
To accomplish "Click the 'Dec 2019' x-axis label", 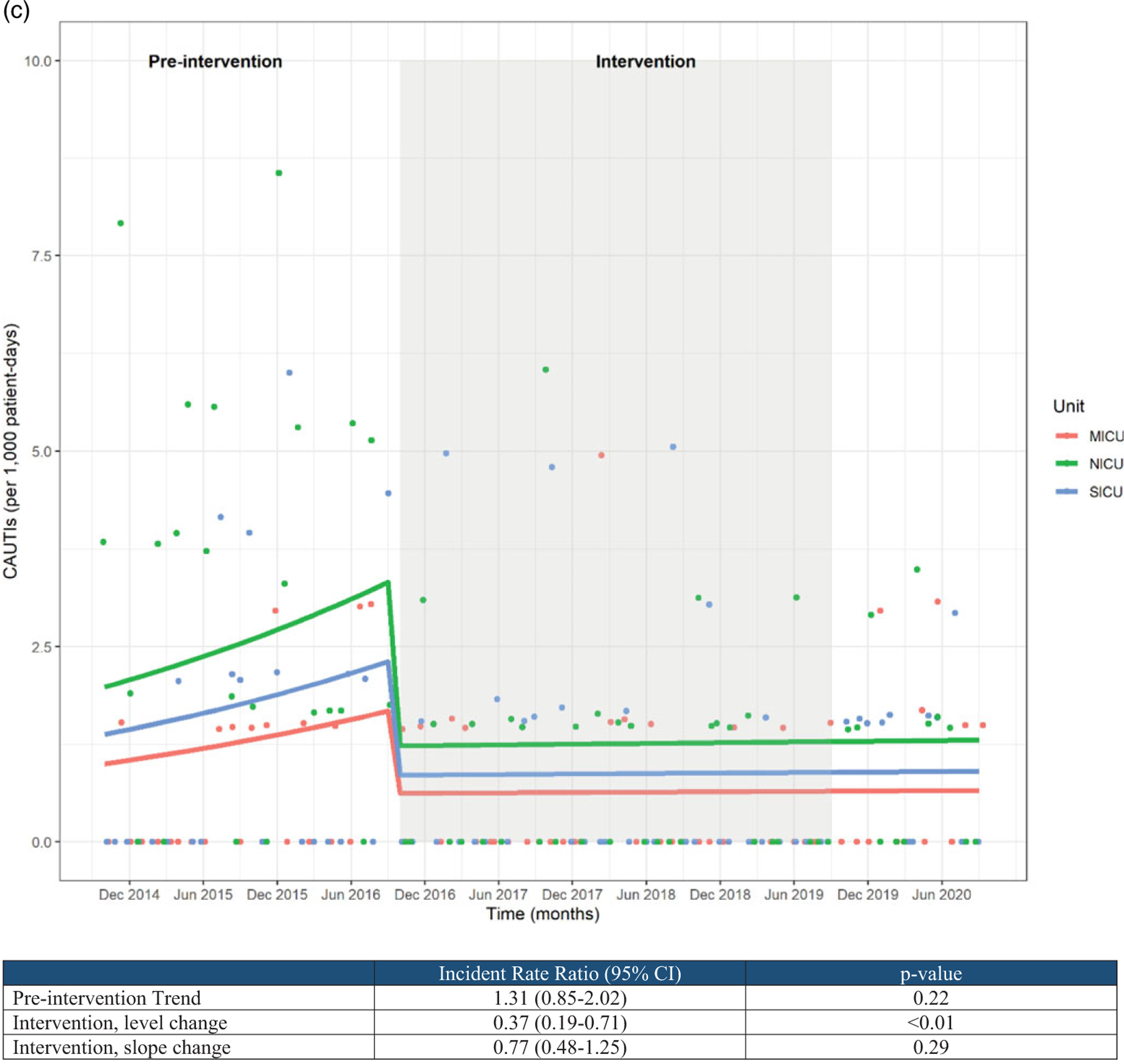I will coord(867,894).
